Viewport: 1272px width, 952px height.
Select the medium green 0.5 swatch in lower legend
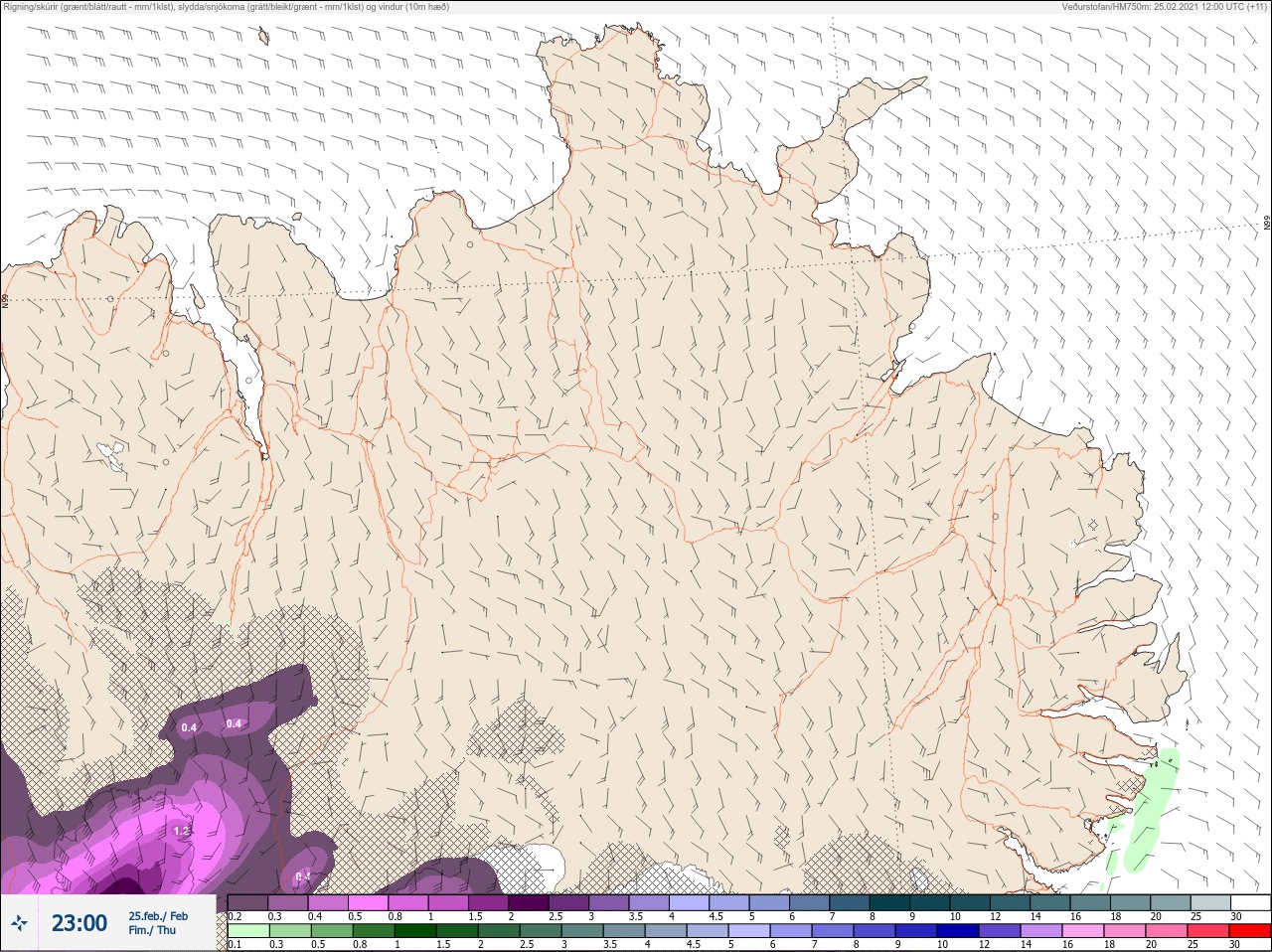click(x=333, y=931)
